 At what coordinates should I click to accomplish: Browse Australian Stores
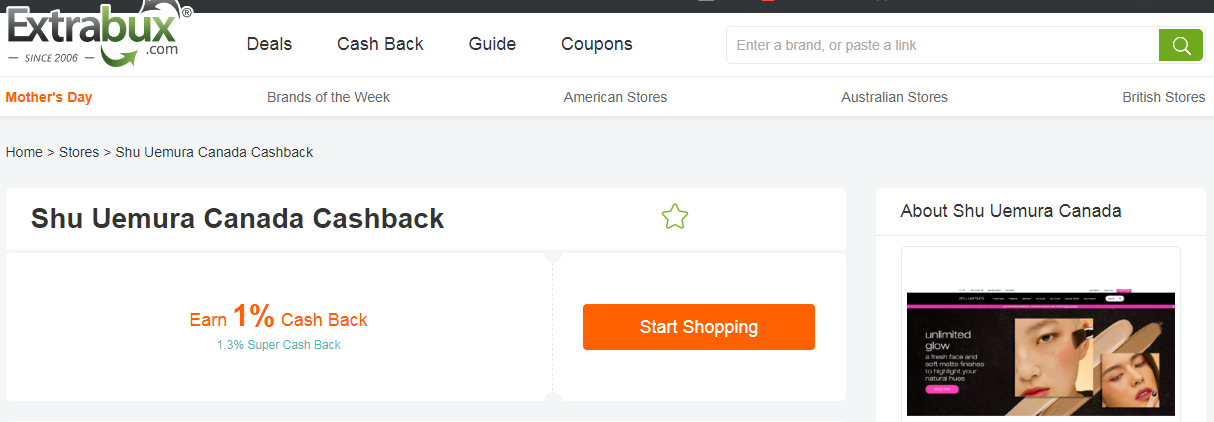pos(894,97)
